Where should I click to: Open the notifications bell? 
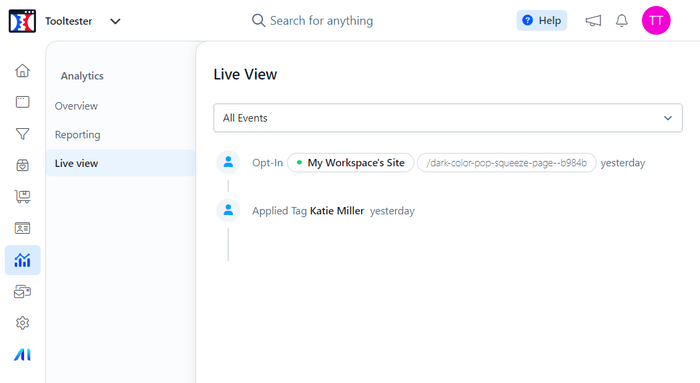pos(622,21)
